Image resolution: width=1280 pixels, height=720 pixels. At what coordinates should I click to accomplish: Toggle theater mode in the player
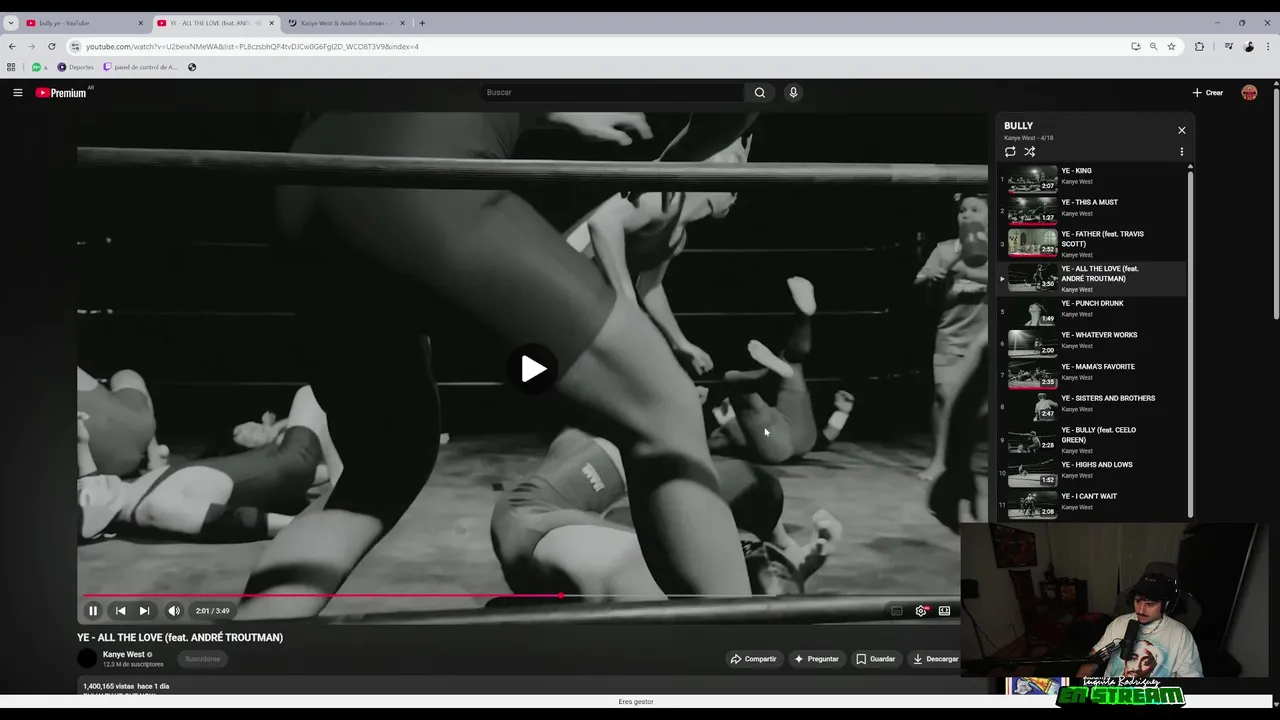[x=944, y=611]
